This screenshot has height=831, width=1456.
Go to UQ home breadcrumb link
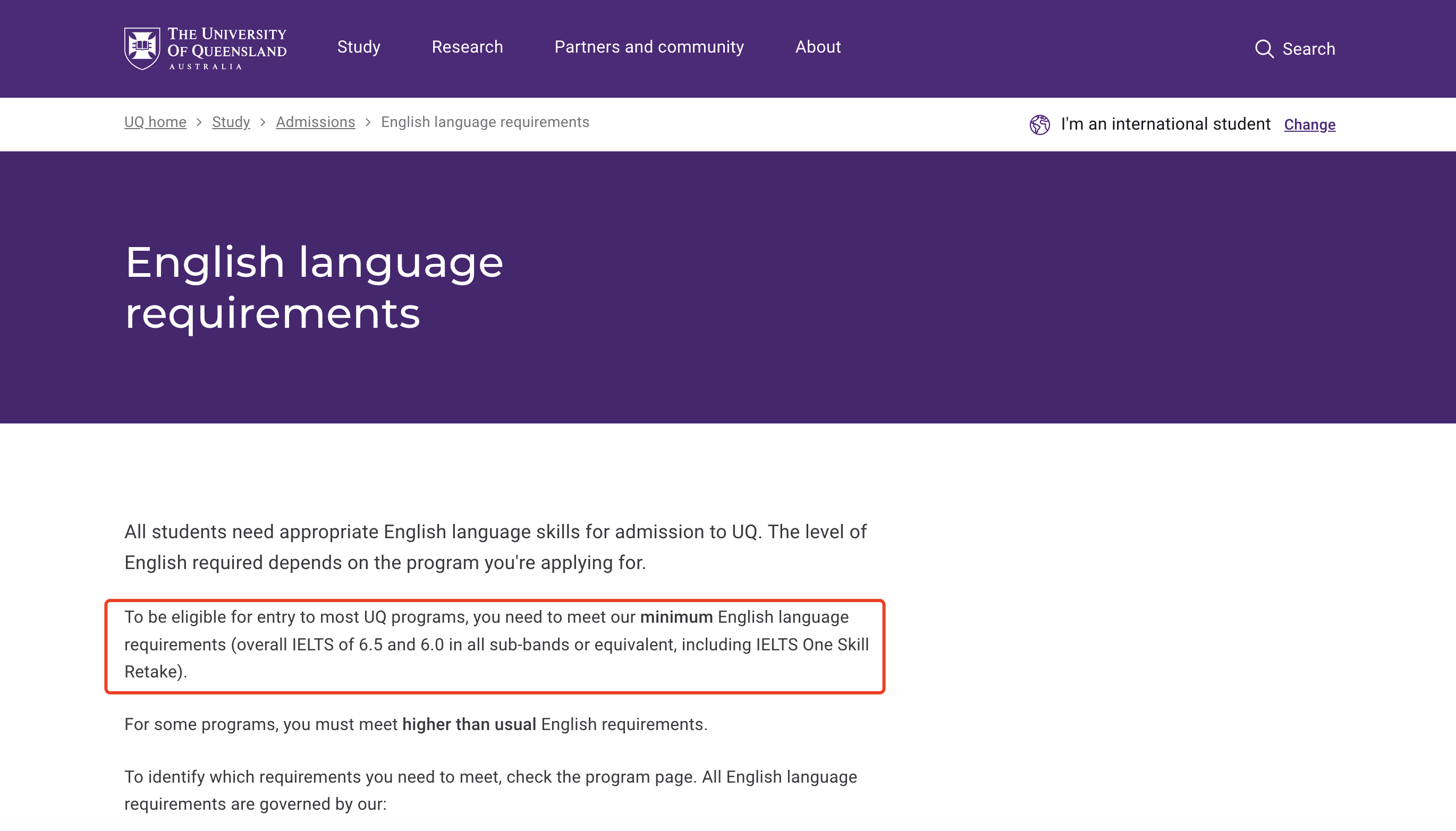(x=155, y=122)
